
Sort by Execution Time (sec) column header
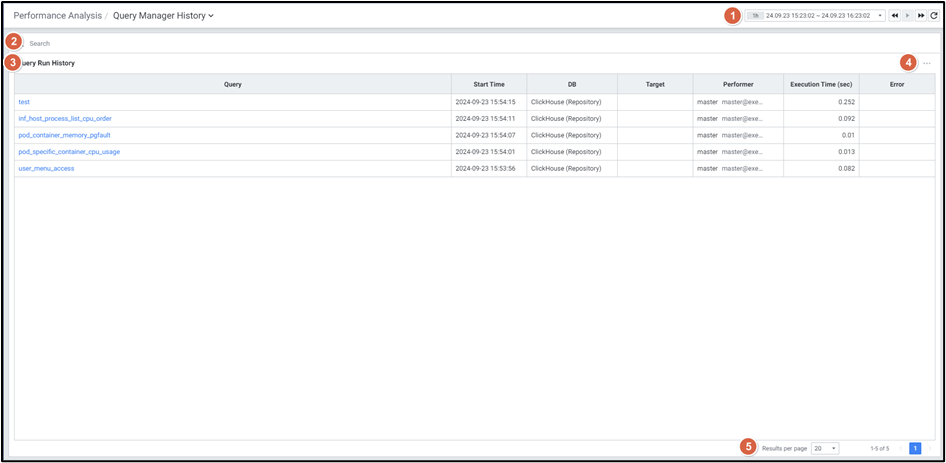(x=820, y=84)
